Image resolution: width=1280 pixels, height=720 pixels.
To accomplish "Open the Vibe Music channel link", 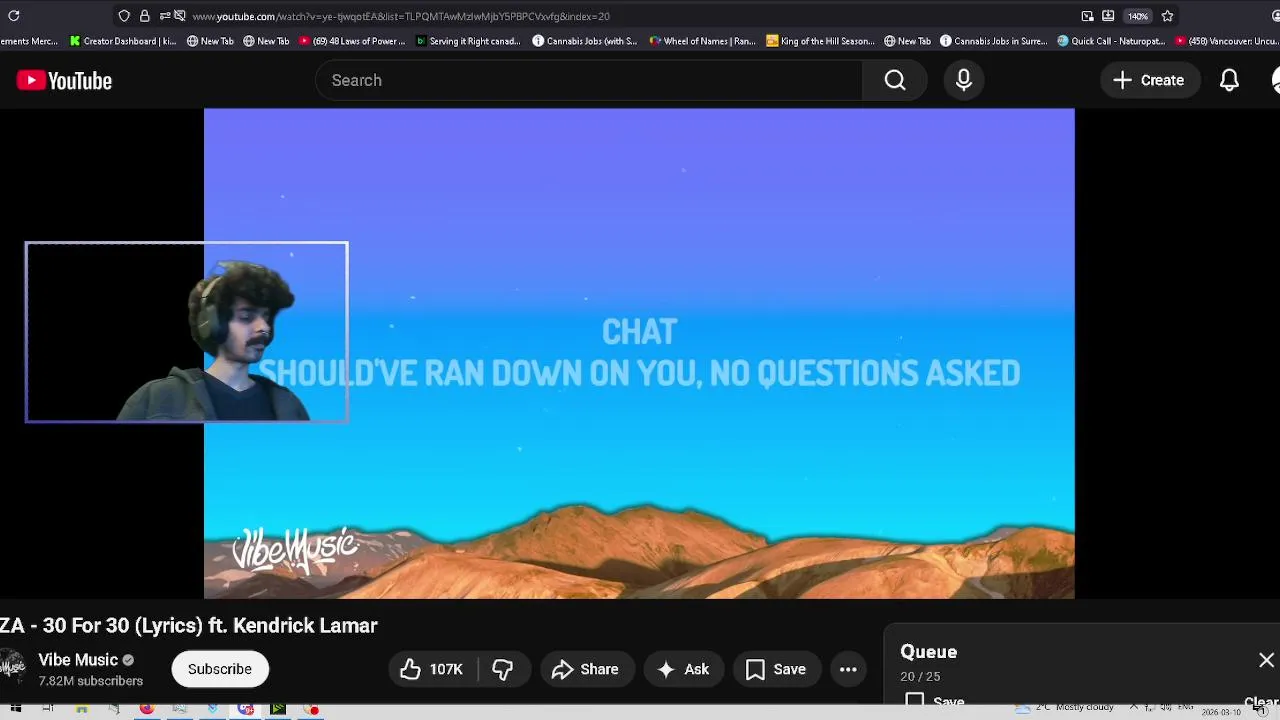I will (78, 660).
